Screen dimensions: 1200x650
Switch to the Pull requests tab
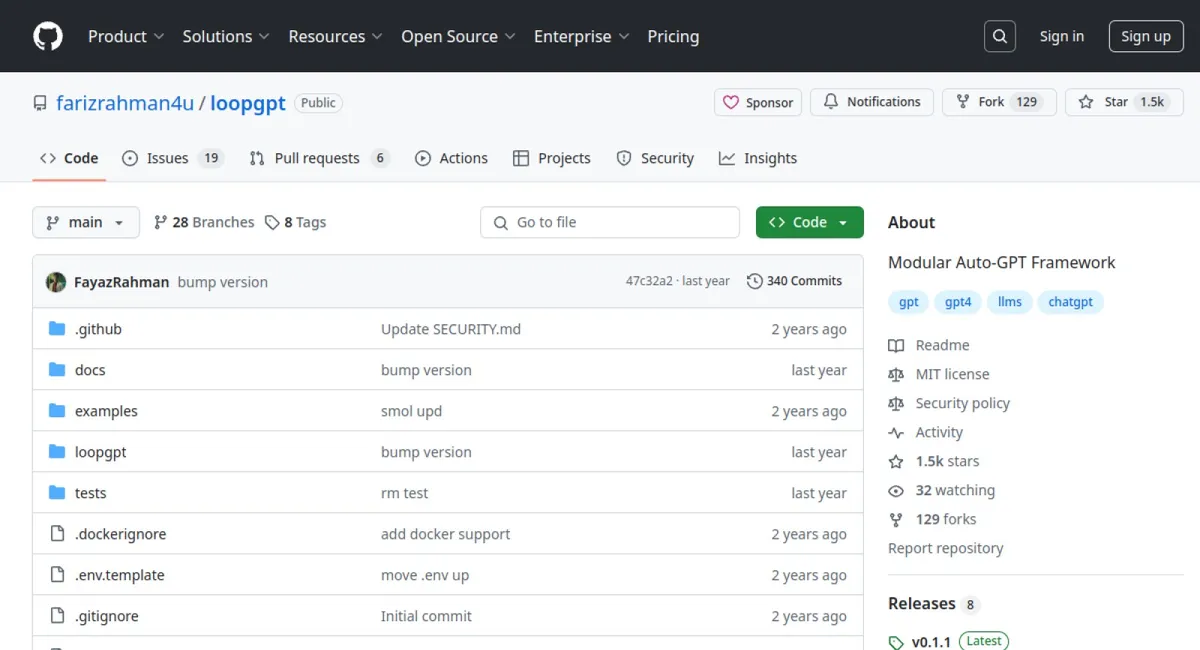tap(319, 158)
